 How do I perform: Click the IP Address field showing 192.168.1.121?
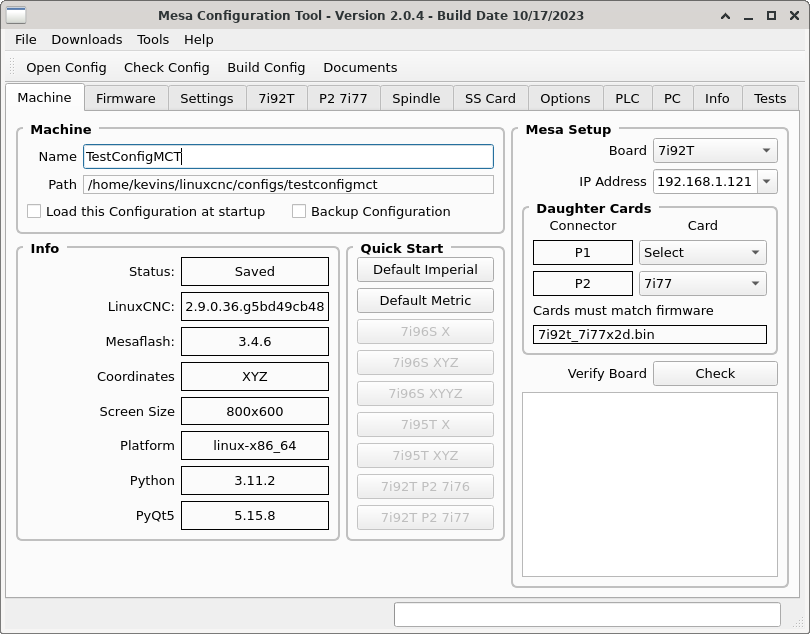[705, 182]
